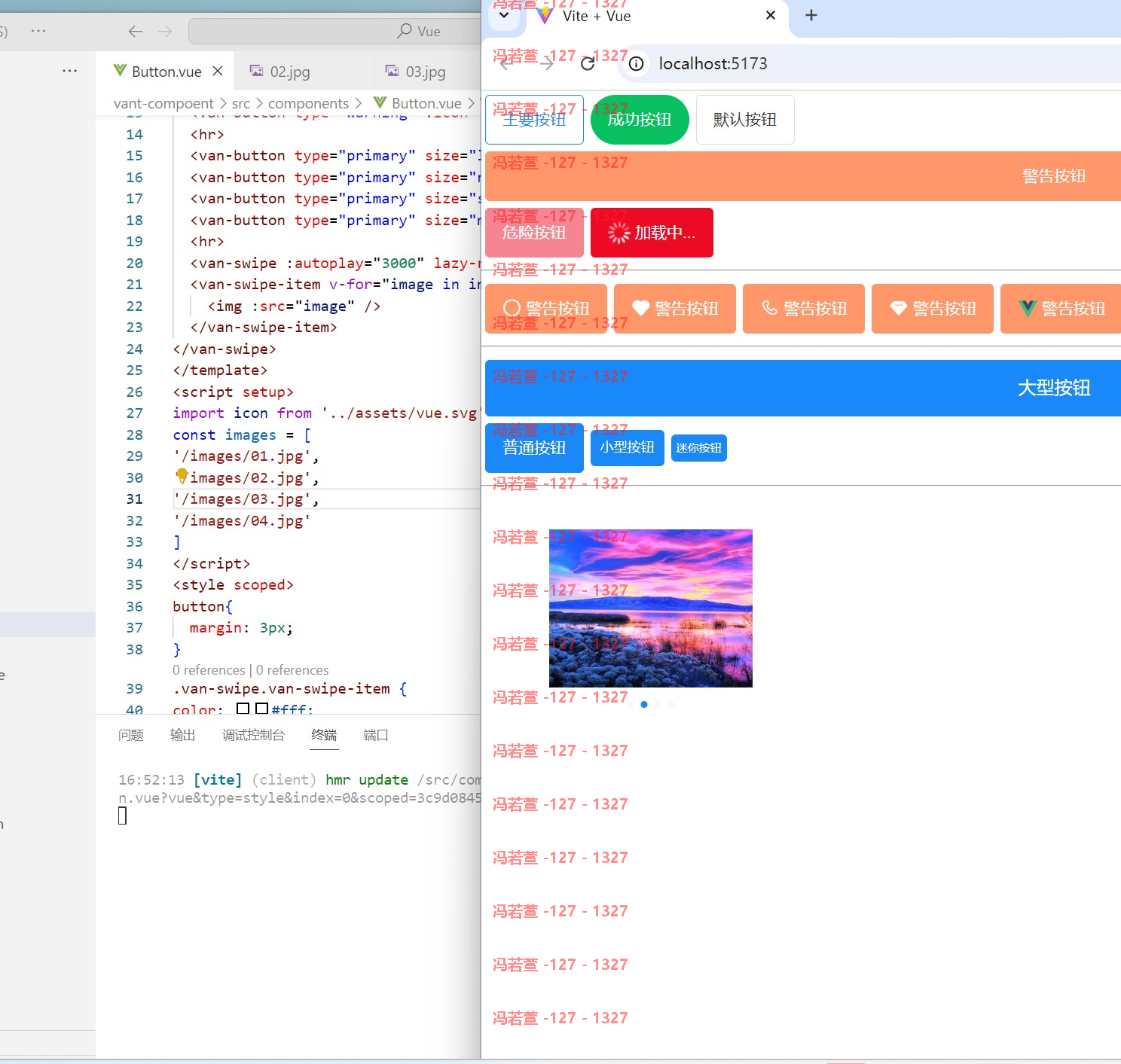The height and width of the screenshot is (1064, 1121).
Task: Click "hmr update" in the terminal output
Action: 367,780
